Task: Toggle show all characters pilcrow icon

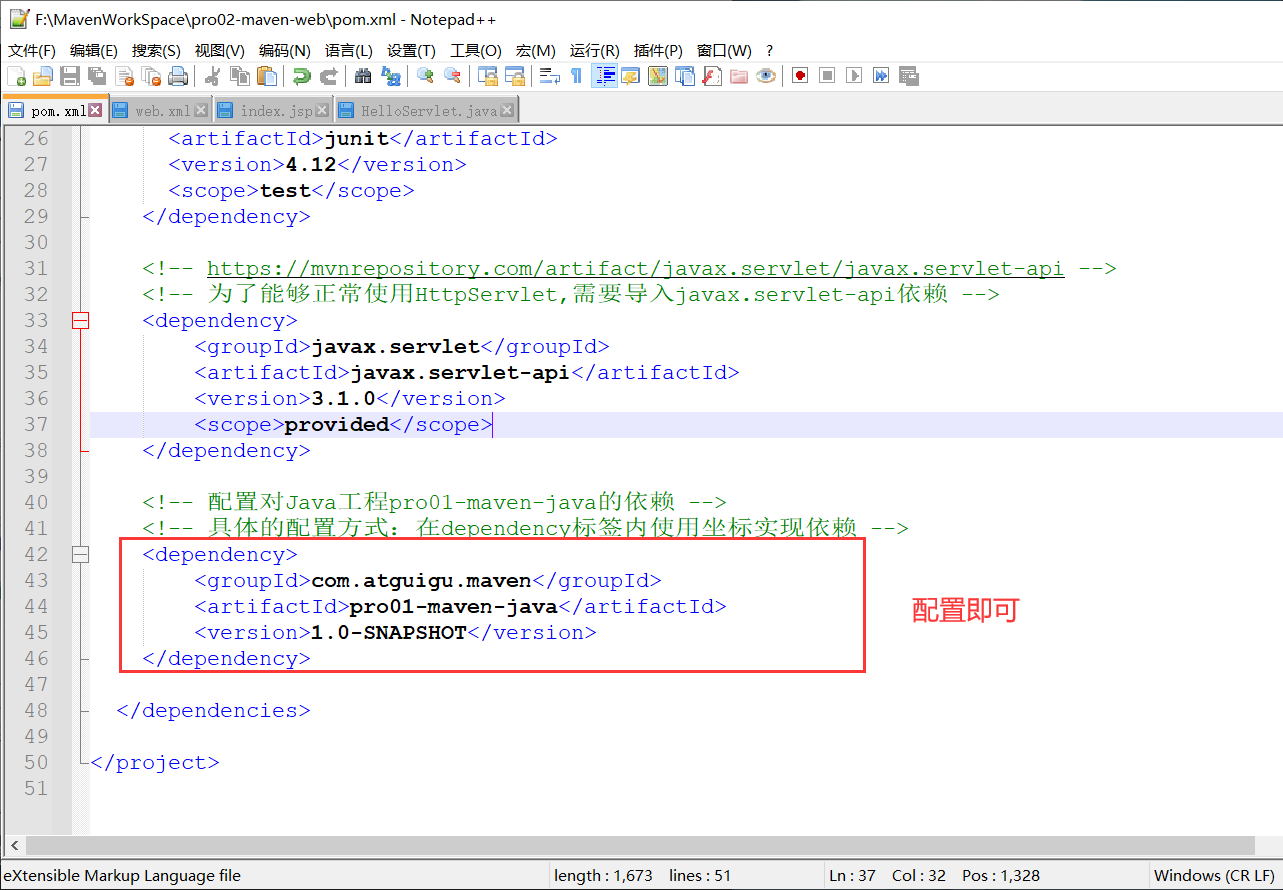Action: [576, 76]
